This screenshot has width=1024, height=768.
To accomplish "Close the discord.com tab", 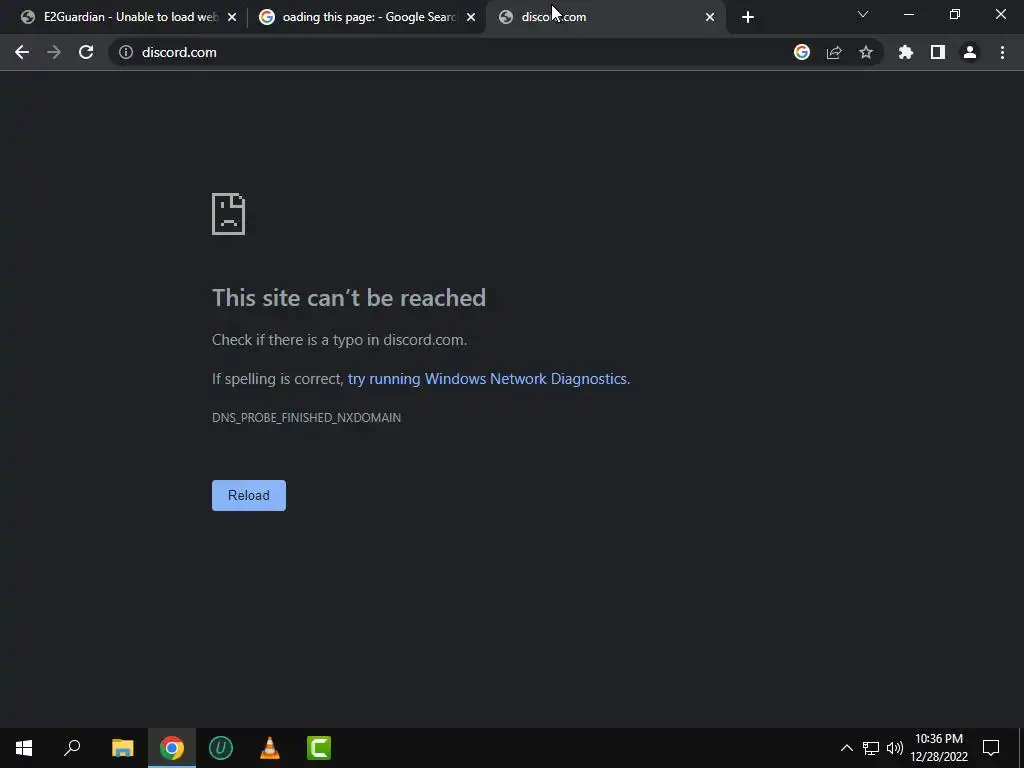I will pyautogui.click(x=710, y=18).
